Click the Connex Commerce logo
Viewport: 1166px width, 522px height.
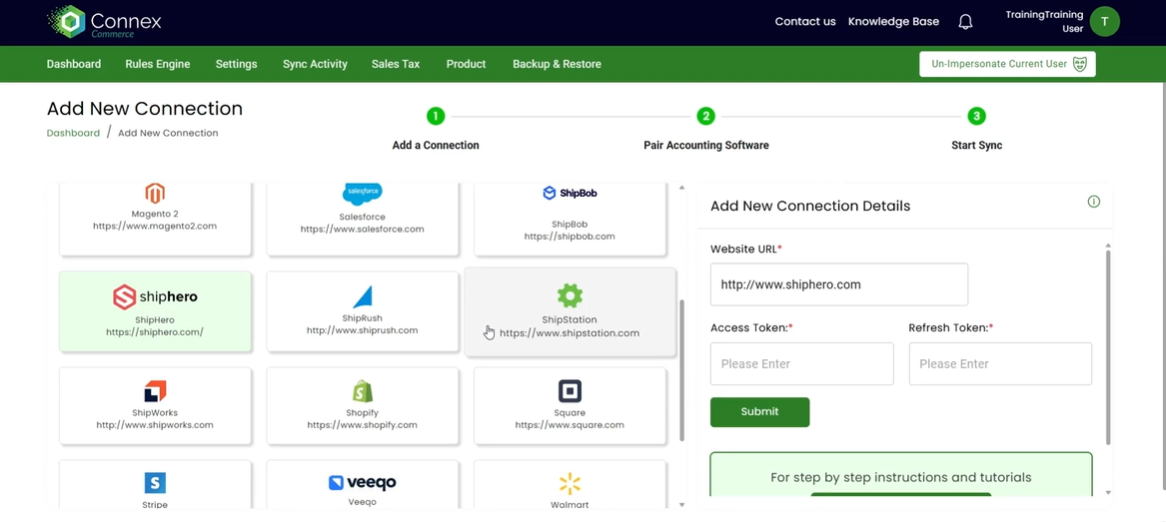[x=104, y=22]
